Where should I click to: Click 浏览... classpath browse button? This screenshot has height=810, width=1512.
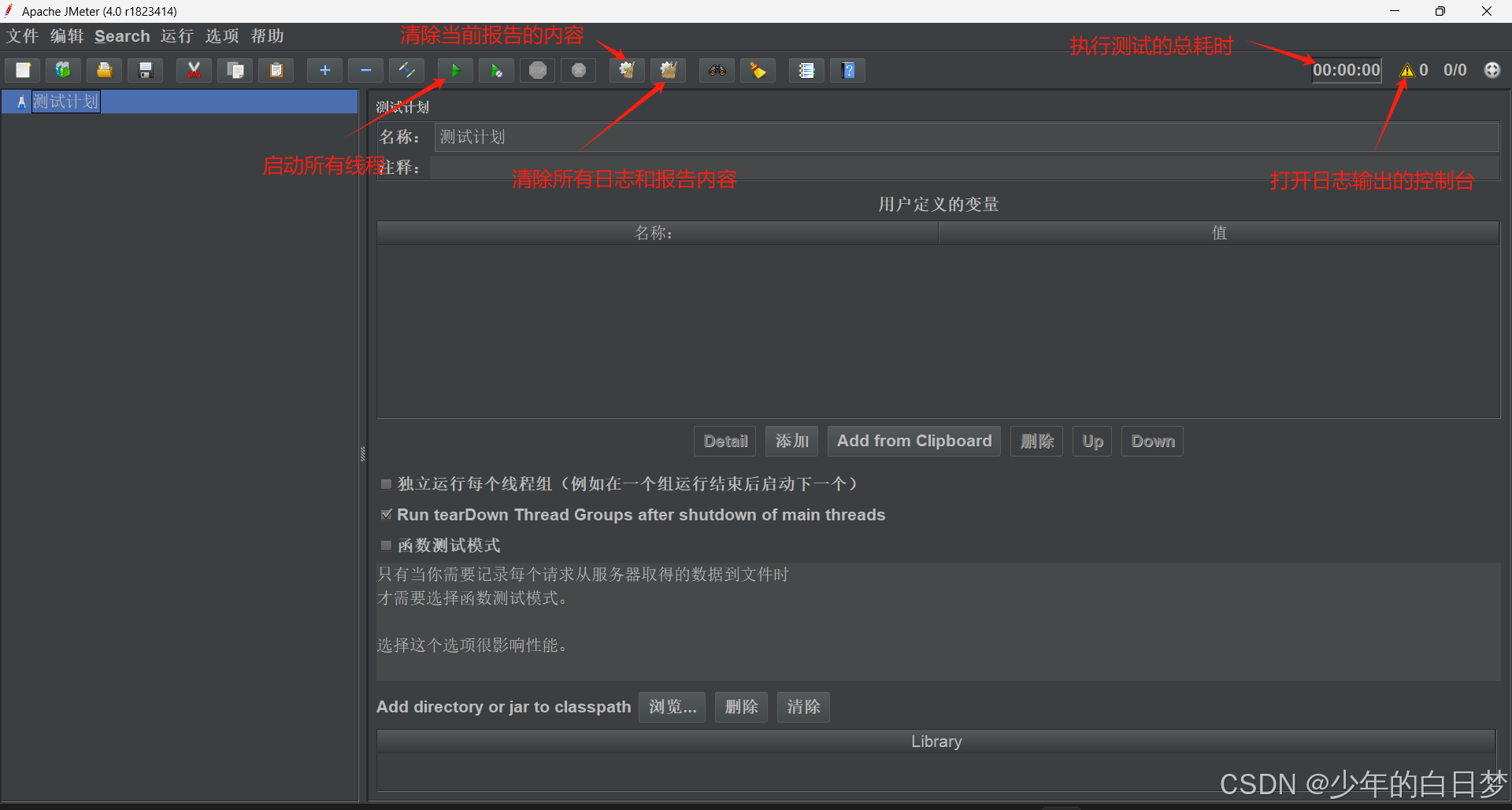pos(673,707)
